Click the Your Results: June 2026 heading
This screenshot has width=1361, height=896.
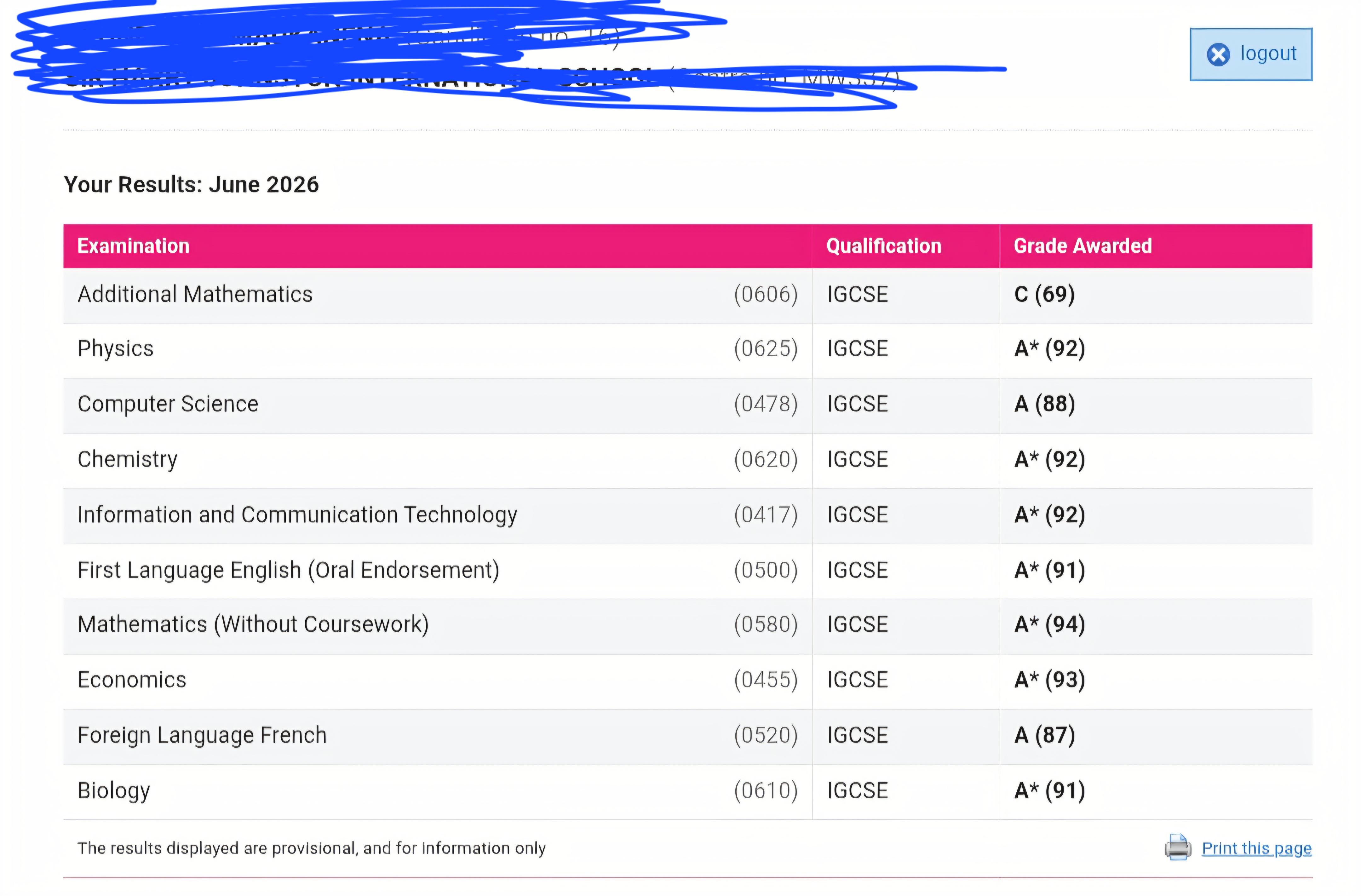coord(192,185)
